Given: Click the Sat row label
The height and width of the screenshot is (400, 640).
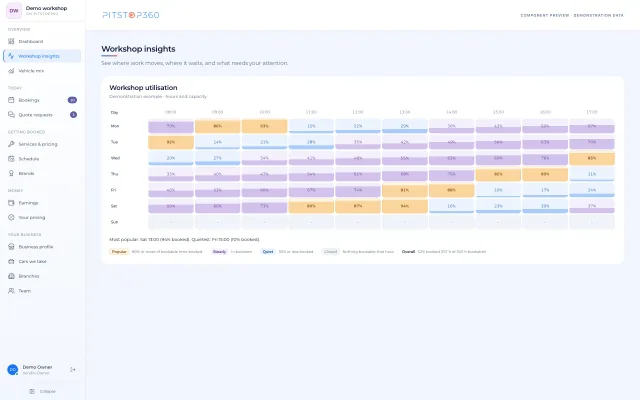Looking at the screenshot, I should pos(114,206).
